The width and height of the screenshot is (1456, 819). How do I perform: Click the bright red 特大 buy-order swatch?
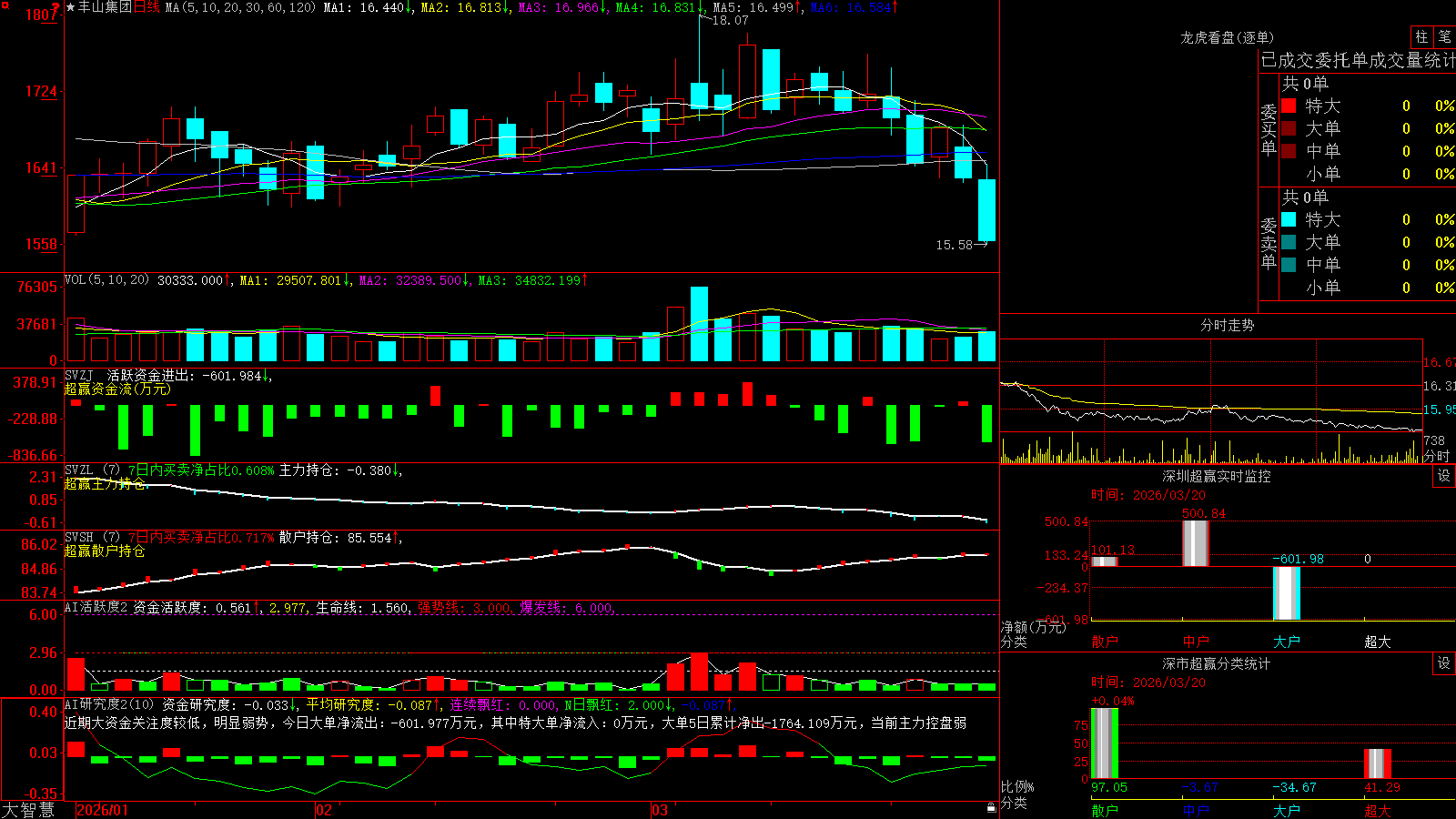[x=1289, y=106]
